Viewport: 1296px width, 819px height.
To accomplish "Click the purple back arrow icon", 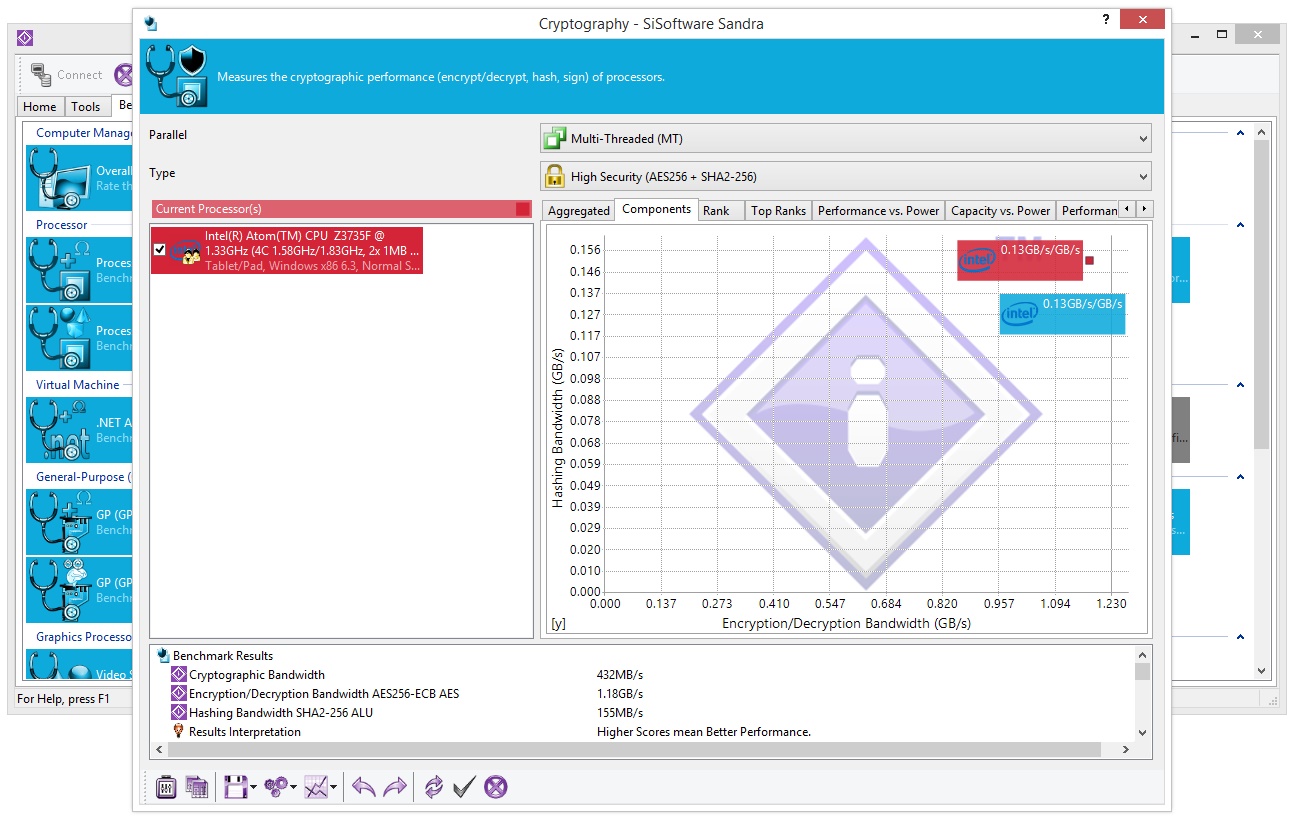I will [x=364, y=787].
